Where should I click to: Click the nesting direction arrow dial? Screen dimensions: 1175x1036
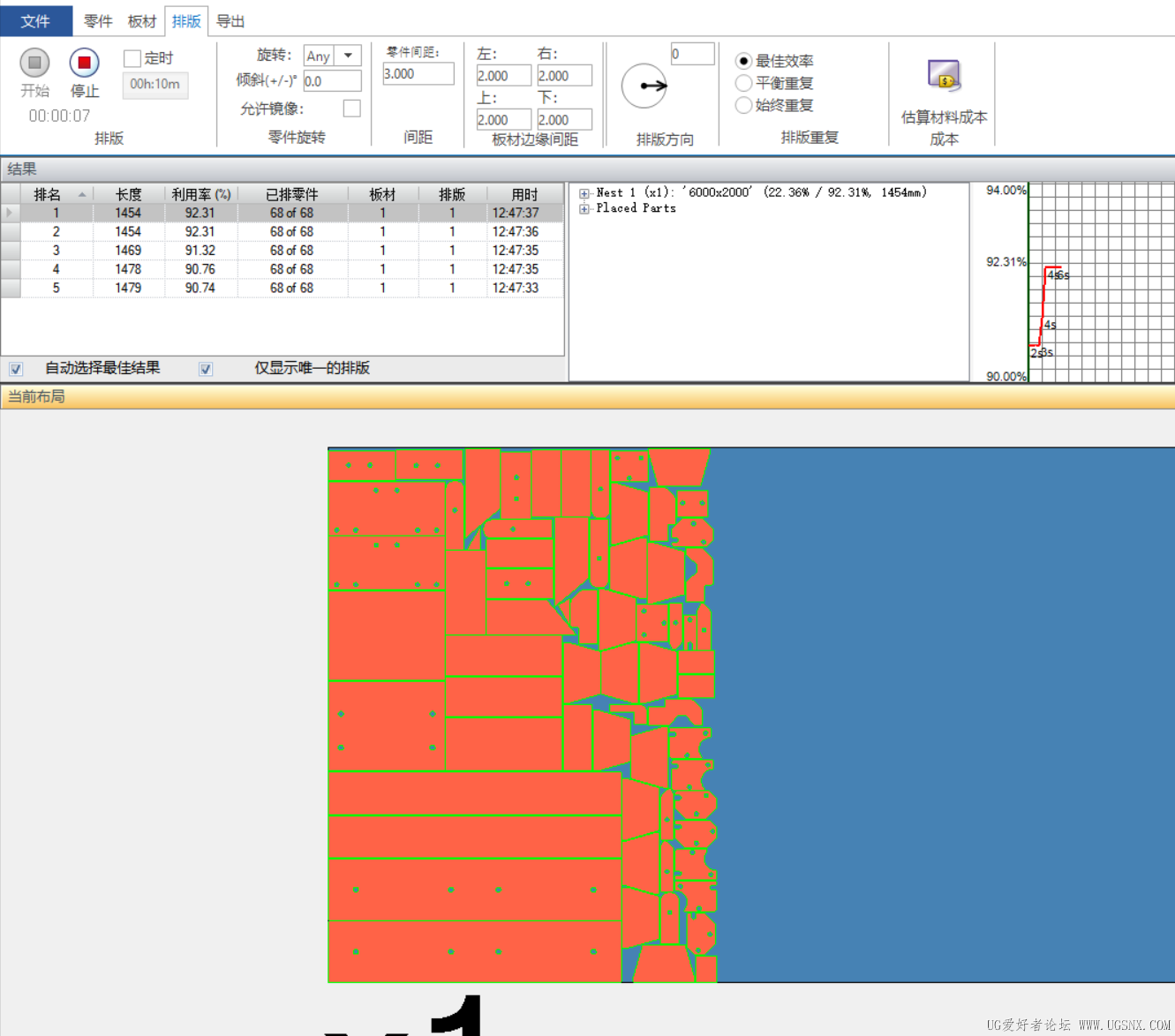(x=644, y=86)
